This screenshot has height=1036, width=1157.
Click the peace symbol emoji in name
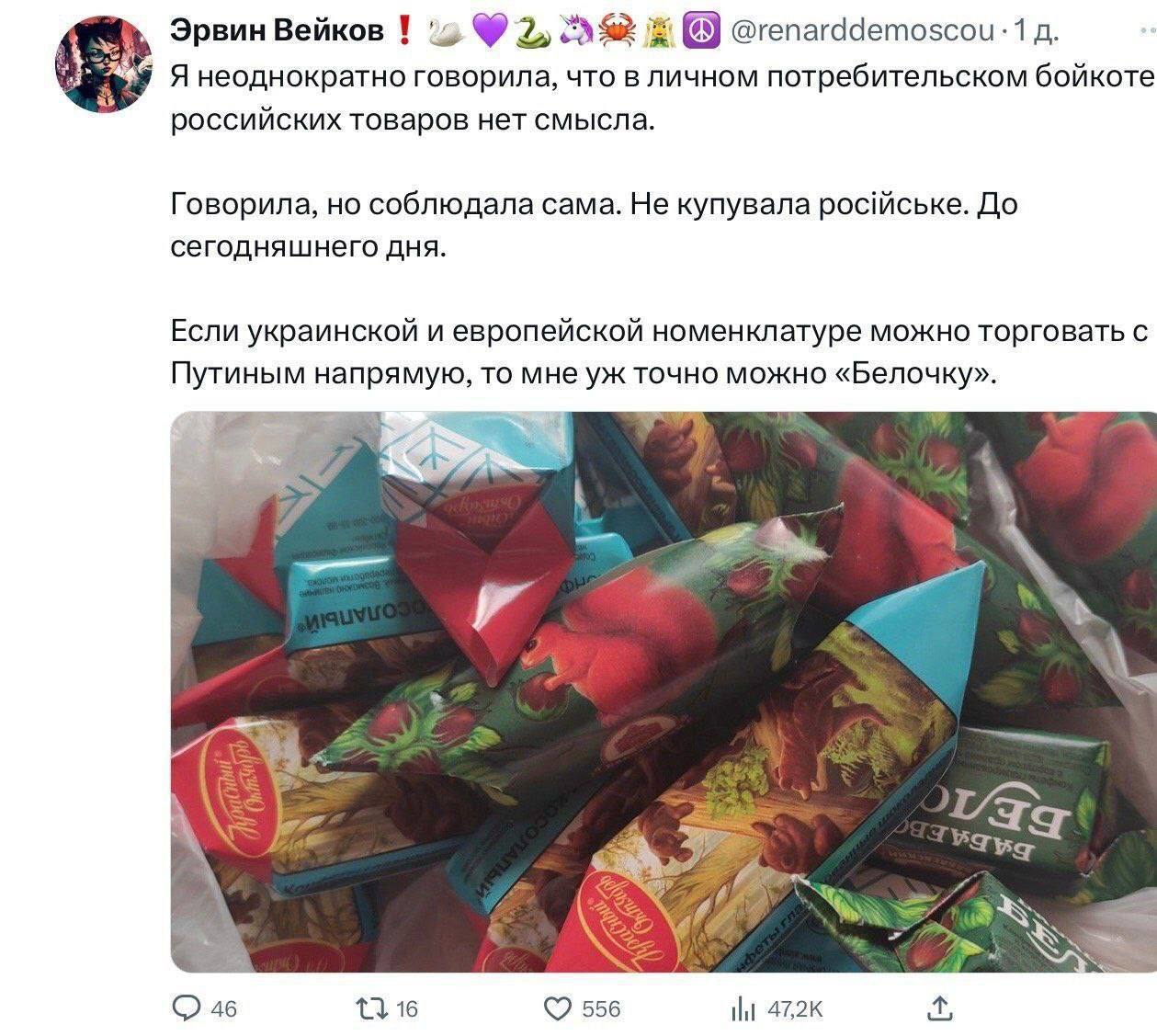[705, 32]
